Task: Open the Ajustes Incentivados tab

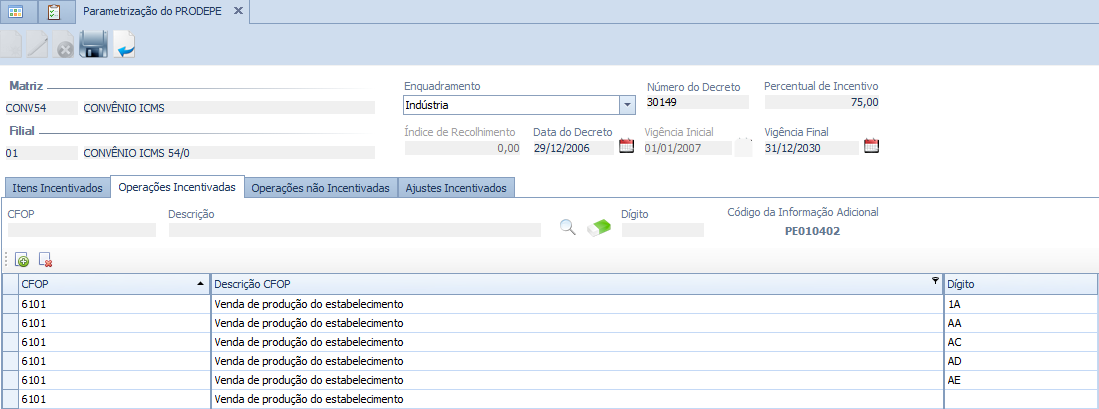Action: (x=456, y=188)
